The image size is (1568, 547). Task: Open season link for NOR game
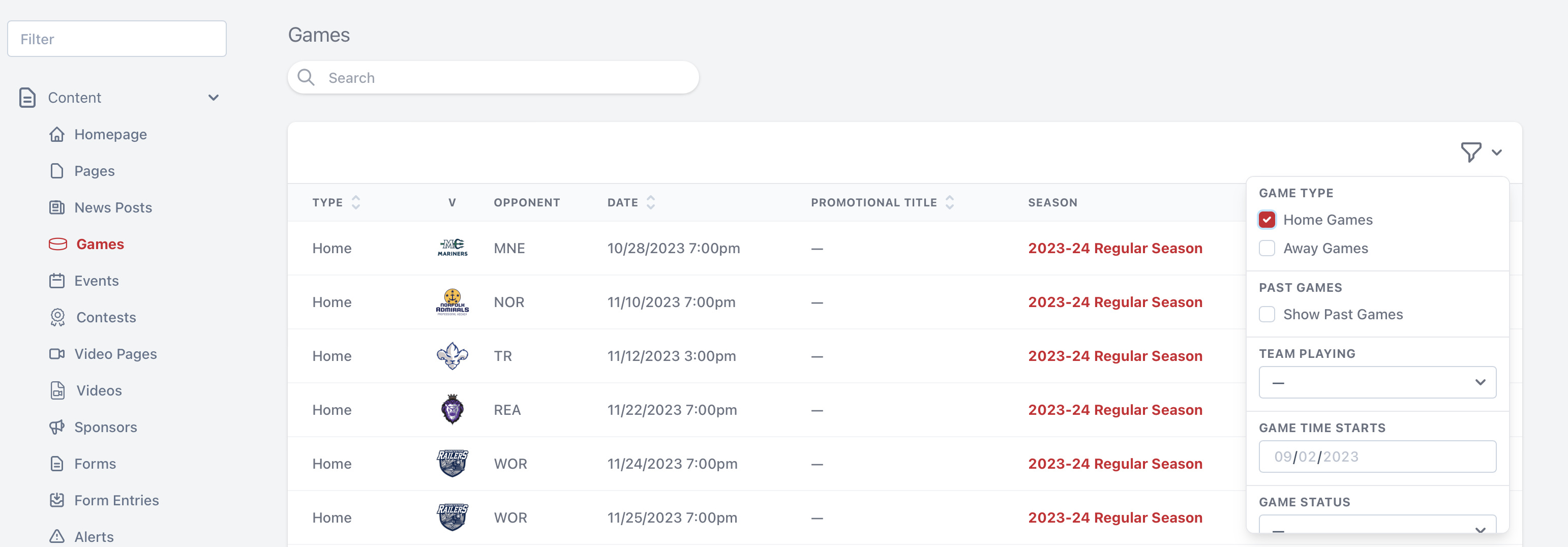pos(1115,302)
